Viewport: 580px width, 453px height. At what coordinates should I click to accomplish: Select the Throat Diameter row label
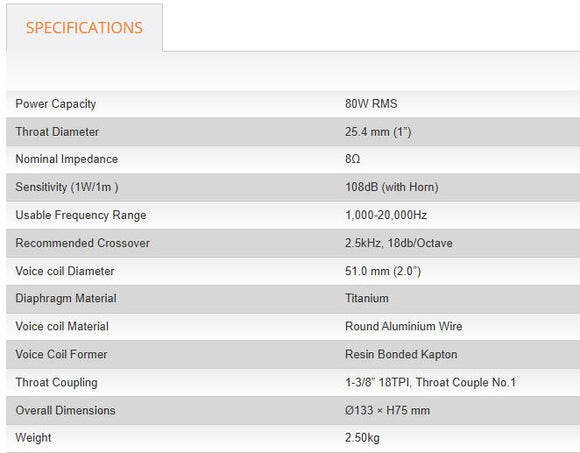(x=57, y=132)
